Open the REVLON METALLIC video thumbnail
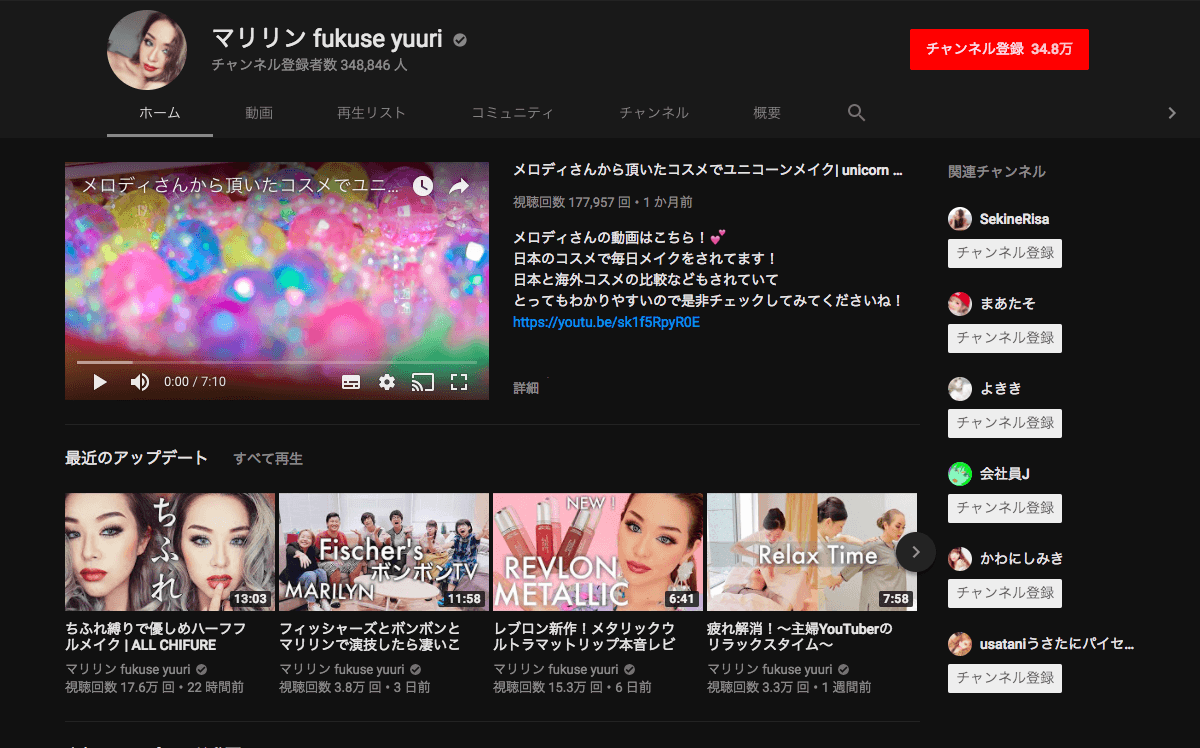The height and width of the screenshot is (748, 1200). pyautogui.click(x=598, y=551)
